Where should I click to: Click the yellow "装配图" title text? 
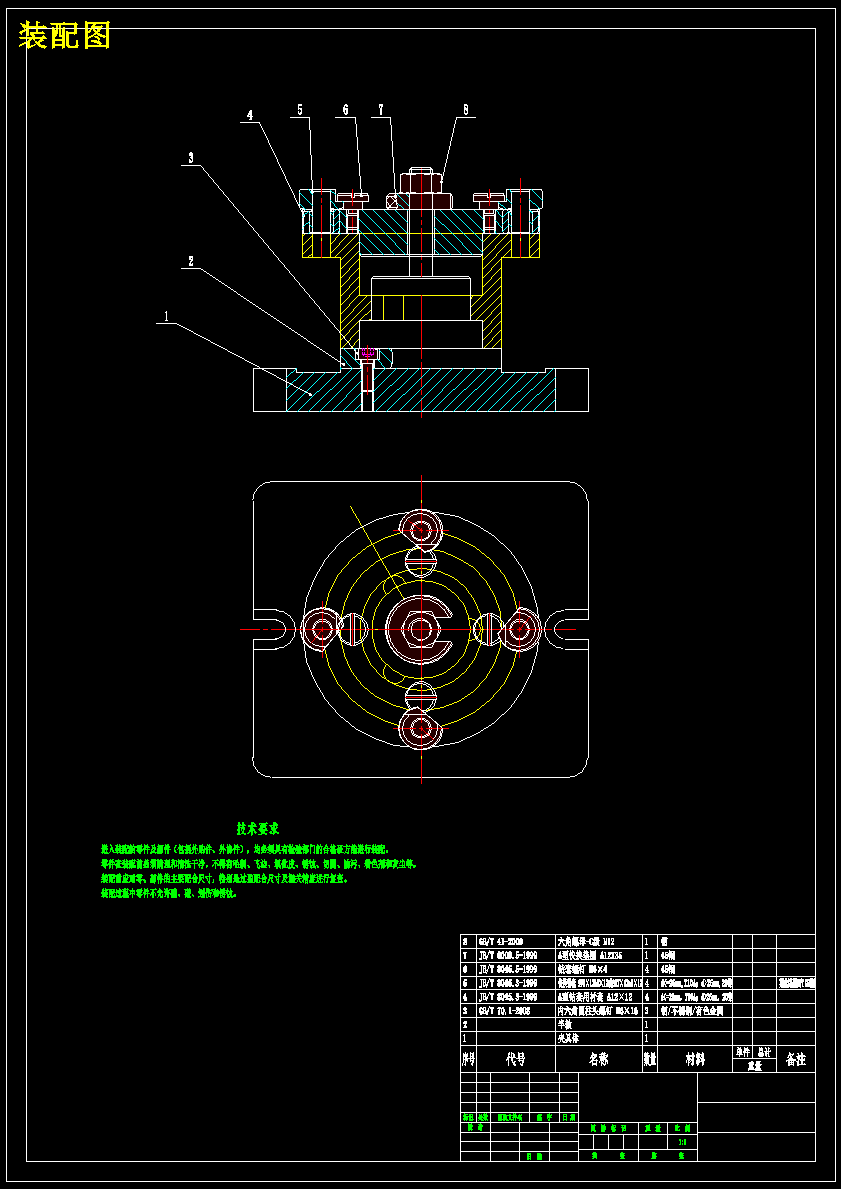[64, 35]
